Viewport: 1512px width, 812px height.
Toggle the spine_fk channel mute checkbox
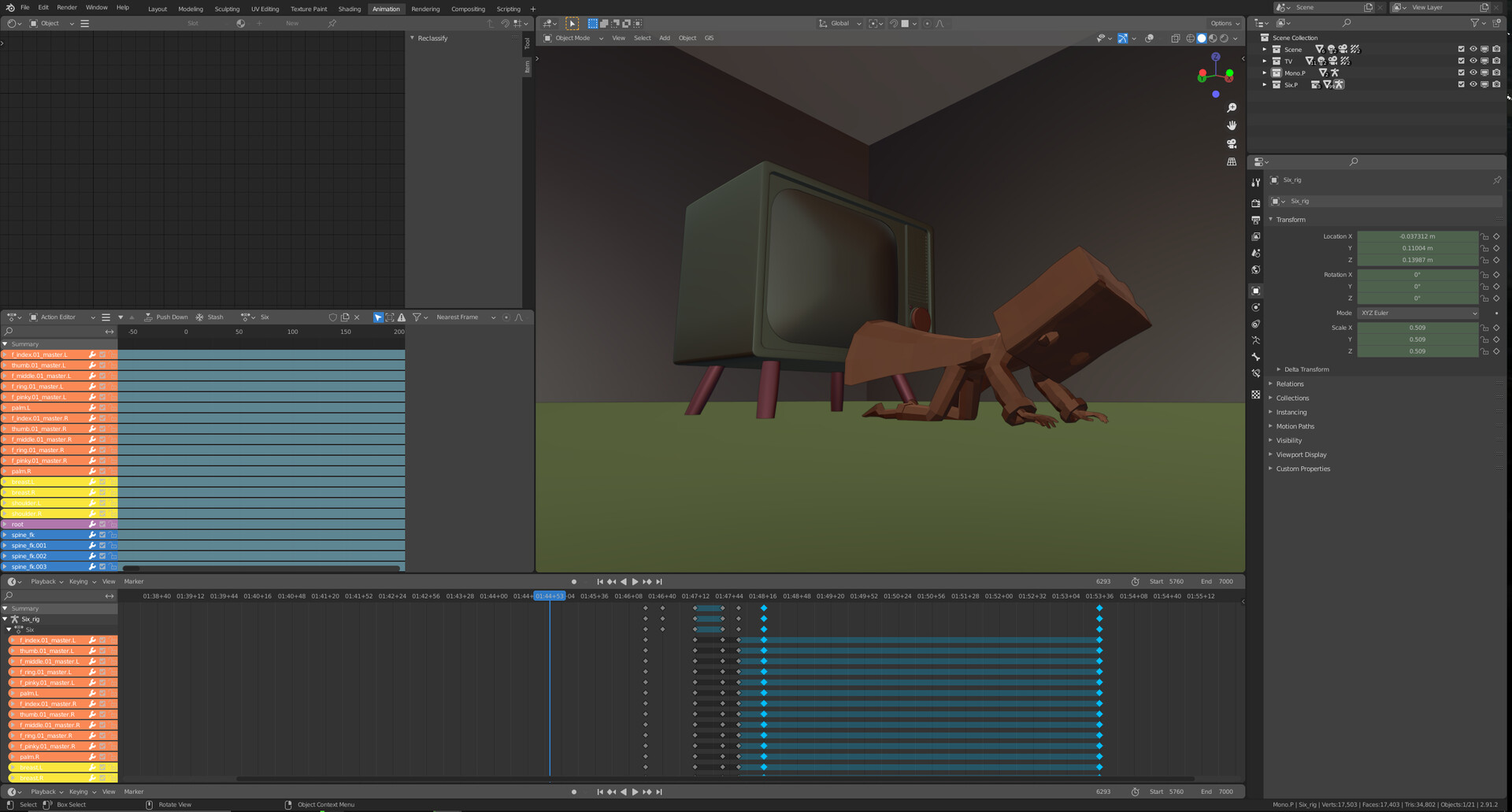click(x=102, y=535)
